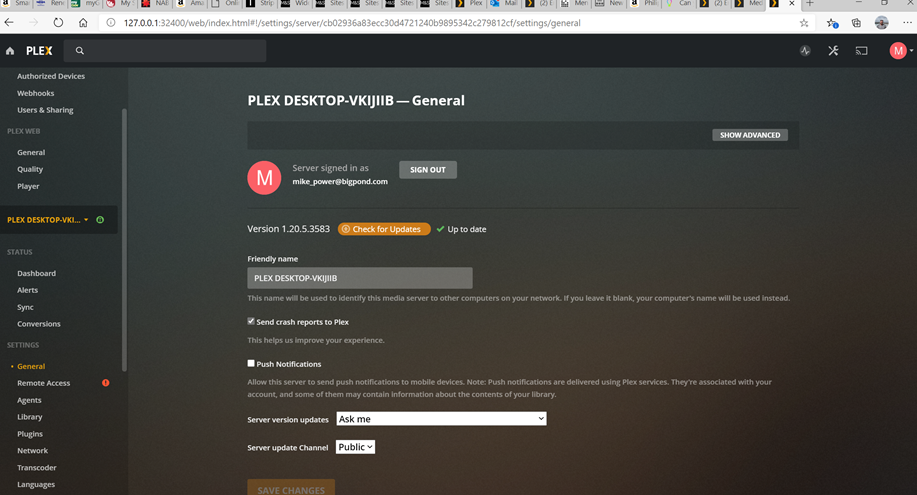Open the browser collections icon
917x495 pixels.
[857, 23]
